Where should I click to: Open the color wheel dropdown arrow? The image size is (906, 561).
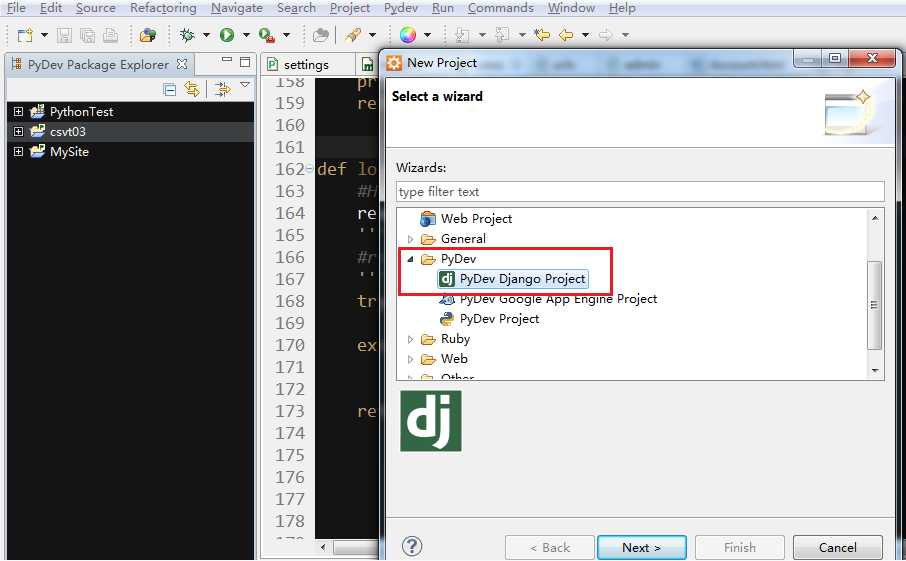[428, 35]
